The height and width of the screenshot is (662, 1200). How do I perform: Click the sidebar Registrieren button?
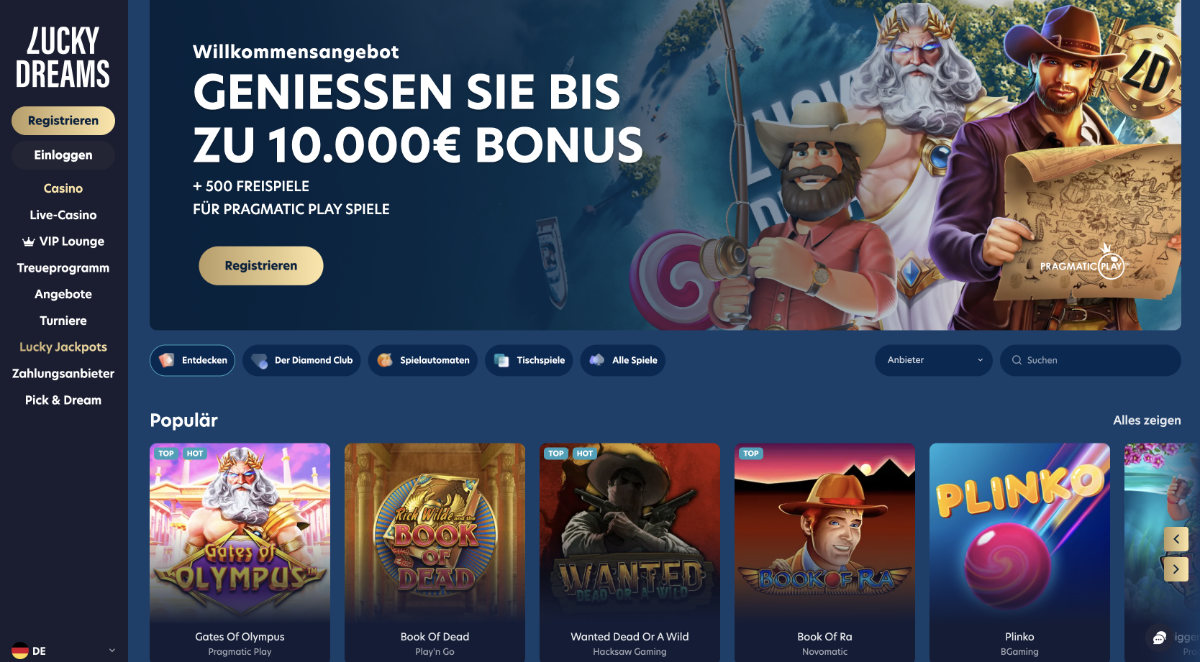(x=63, y=120)
